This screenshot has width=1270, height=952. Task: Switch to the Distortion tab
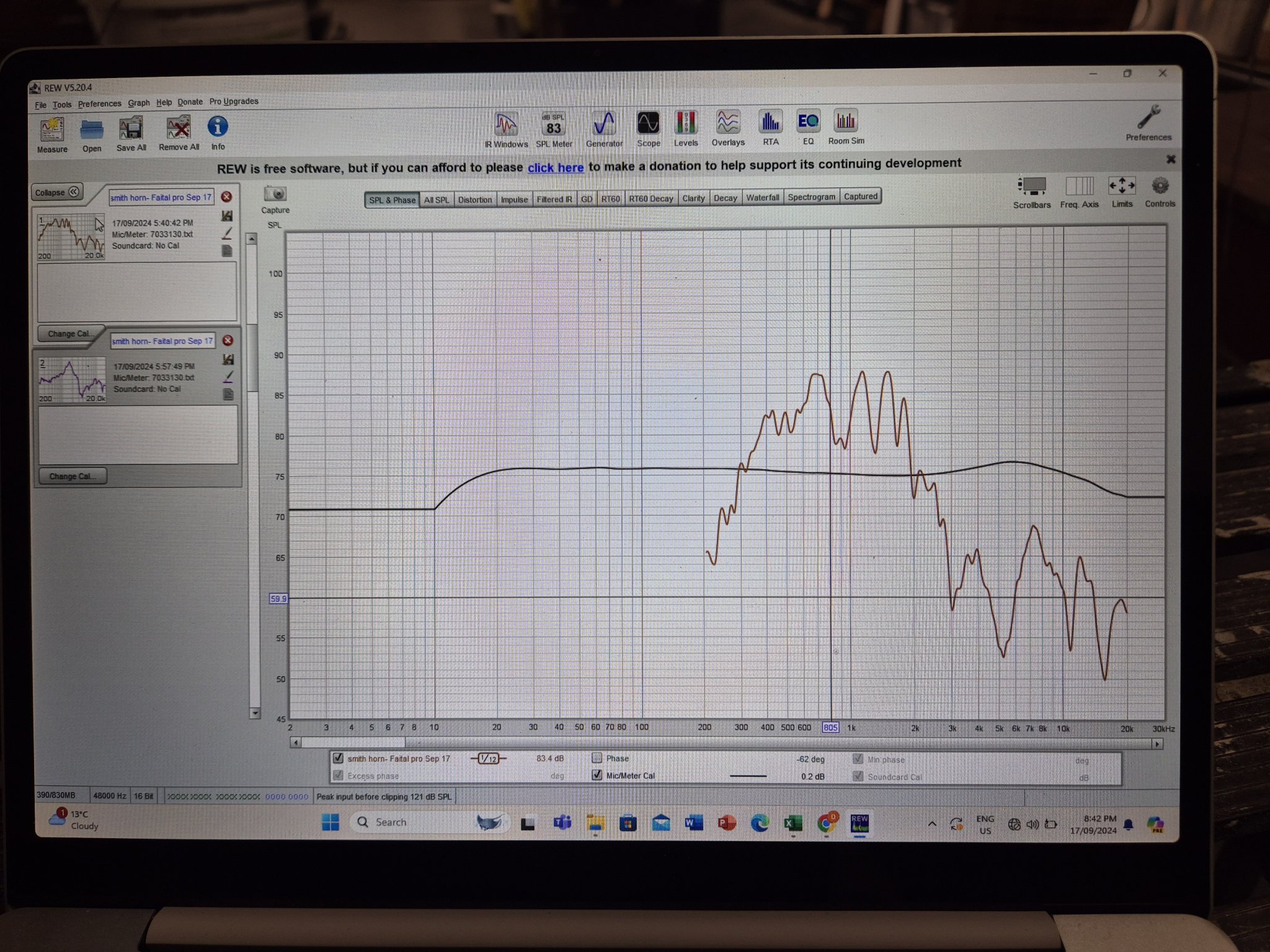click(474, 200)
